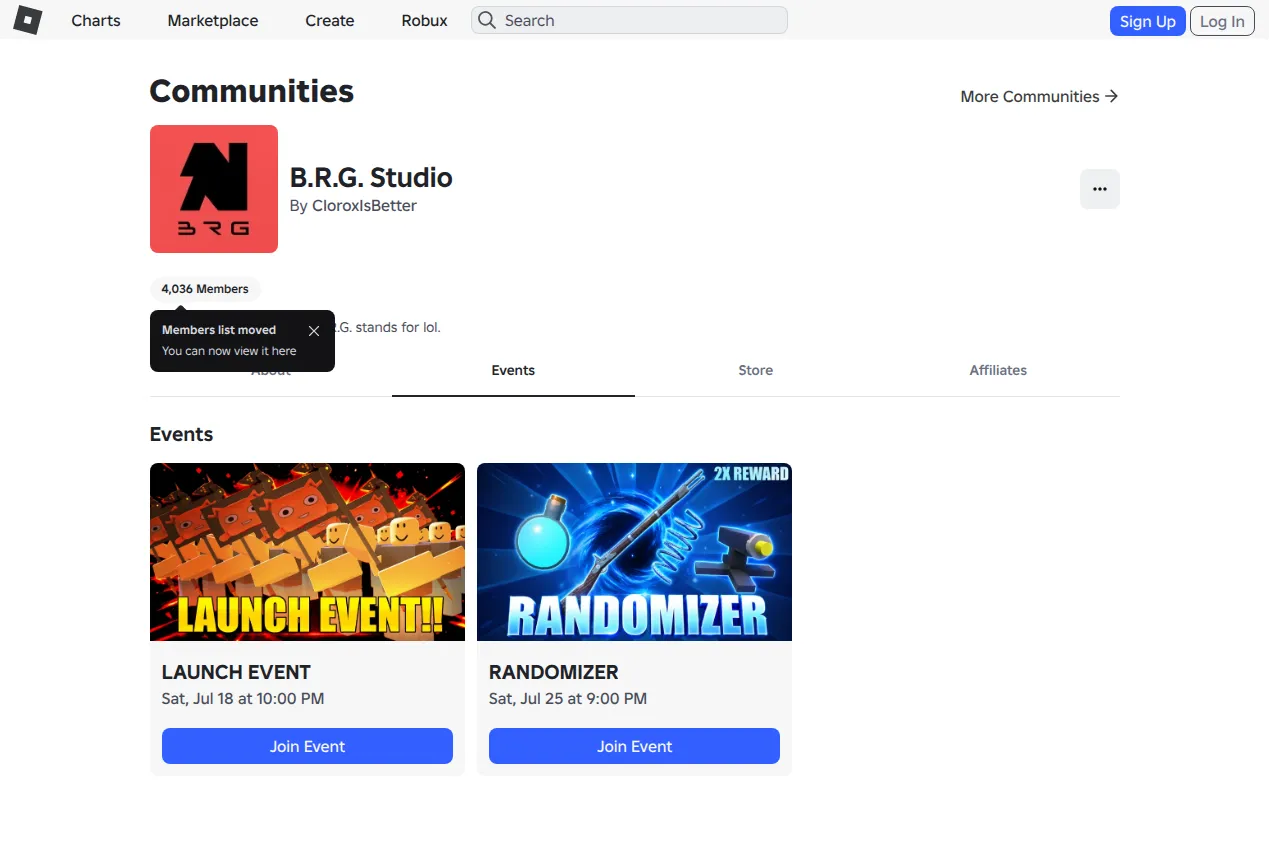Click the Log In button
Image resolution: width=1269 pixels, height=850 pixels.
click(x=1222, y=21)
